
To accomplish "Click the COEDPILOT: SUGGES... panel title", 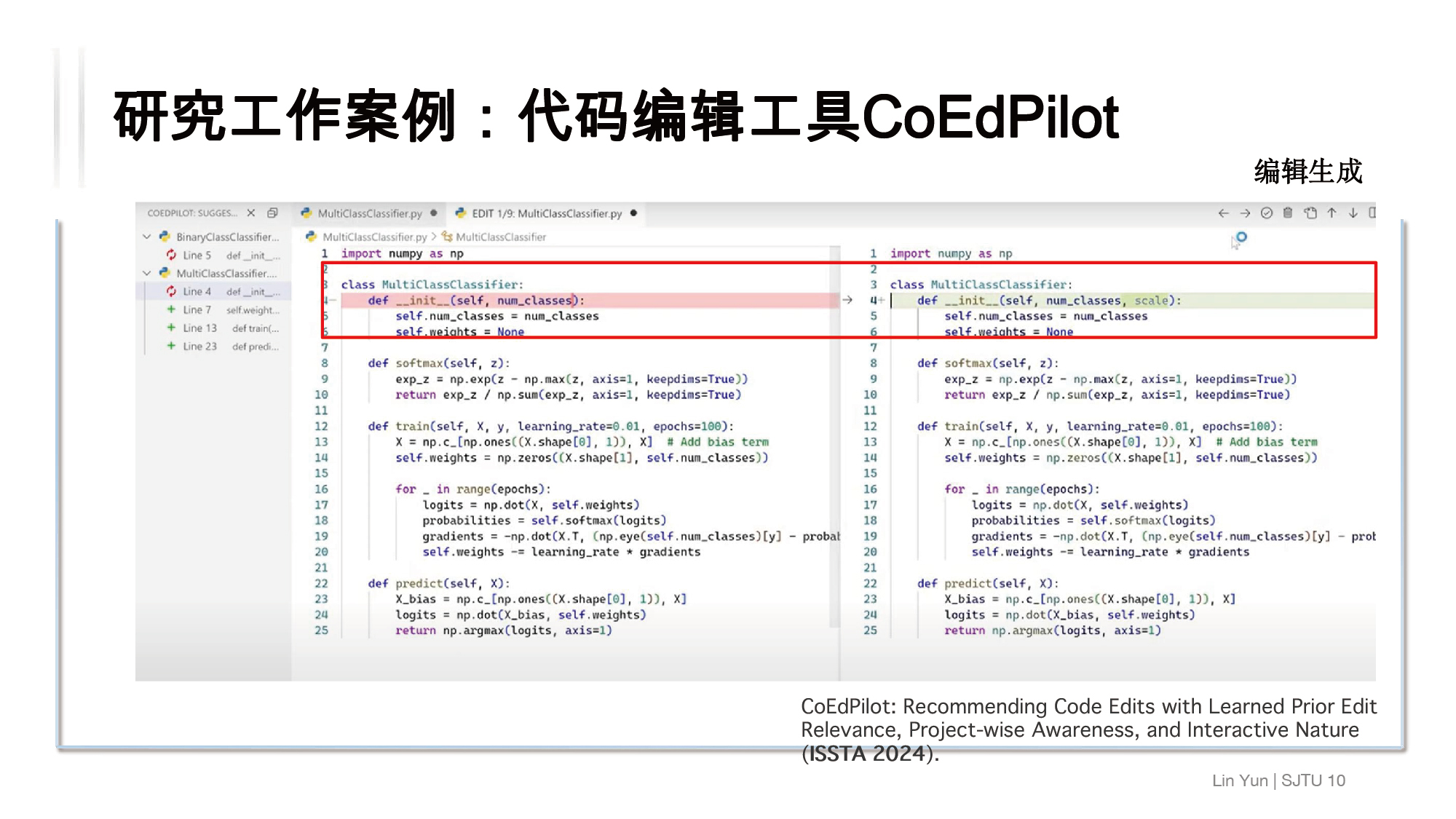I will [192, 213].
